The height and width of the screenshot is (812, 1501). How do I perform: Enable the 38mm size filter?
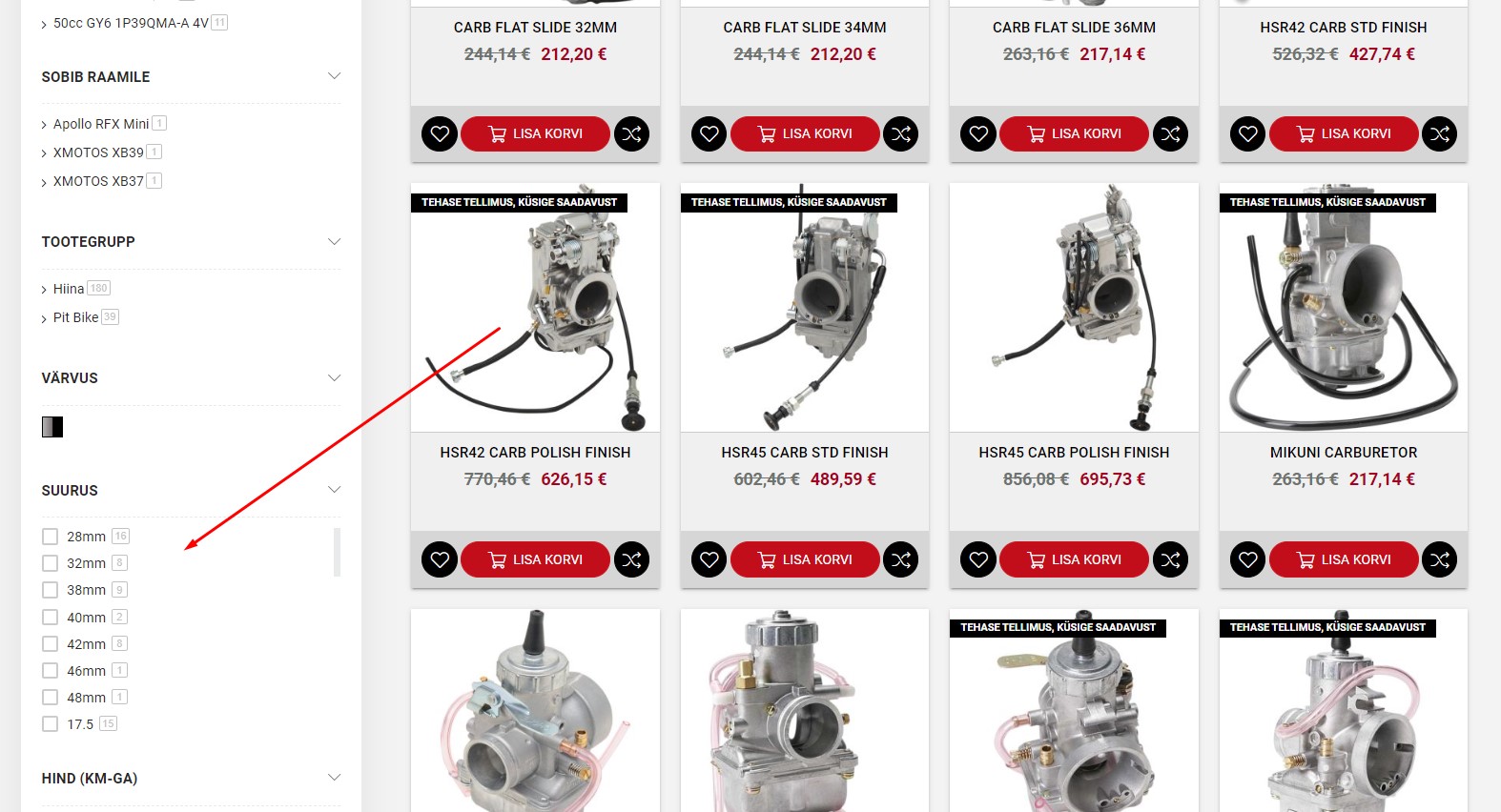pyautogui.click(x=51, y=590)
